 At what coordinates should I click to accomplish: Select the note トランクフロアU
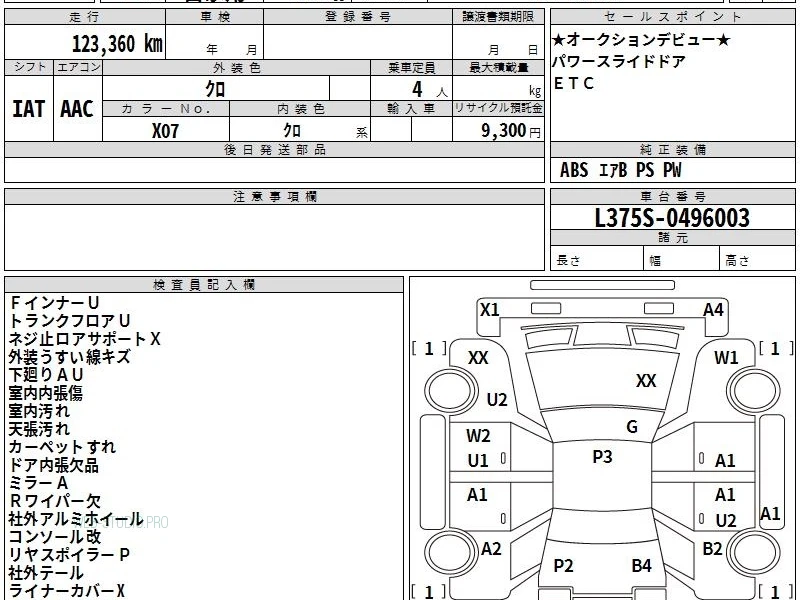(x=70, y=321)
